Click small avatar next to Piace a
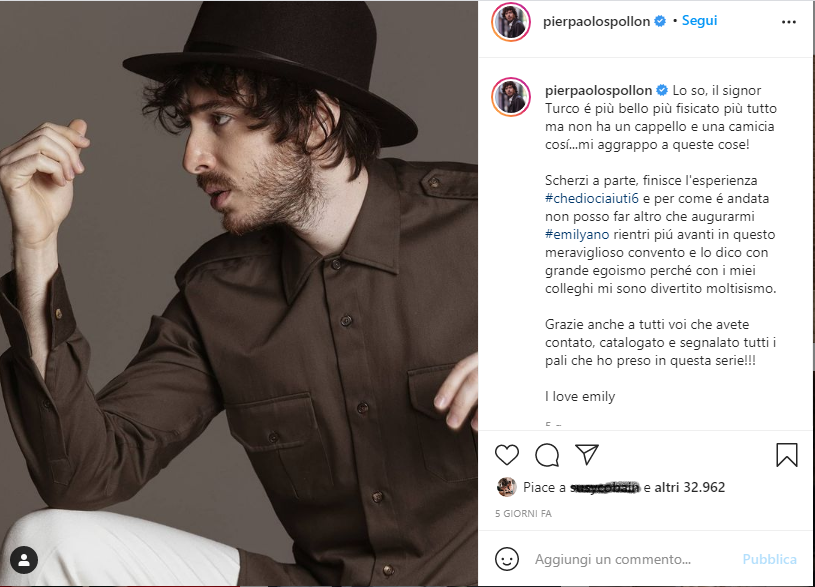The height and width of the screenshot is (587, 815). 507,487
